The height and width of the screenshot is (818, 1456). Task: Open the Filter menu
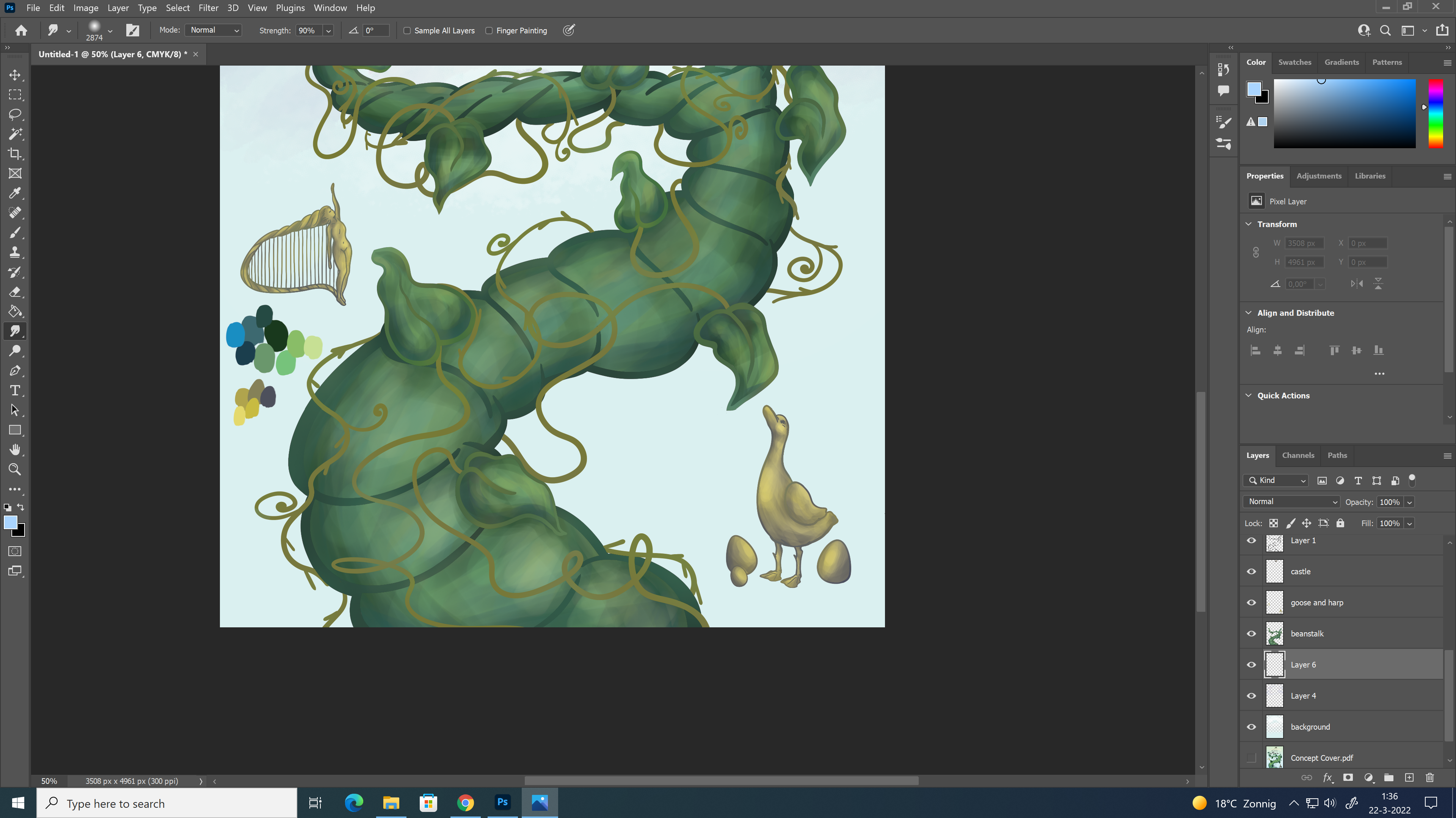click(x=208, y=8)
